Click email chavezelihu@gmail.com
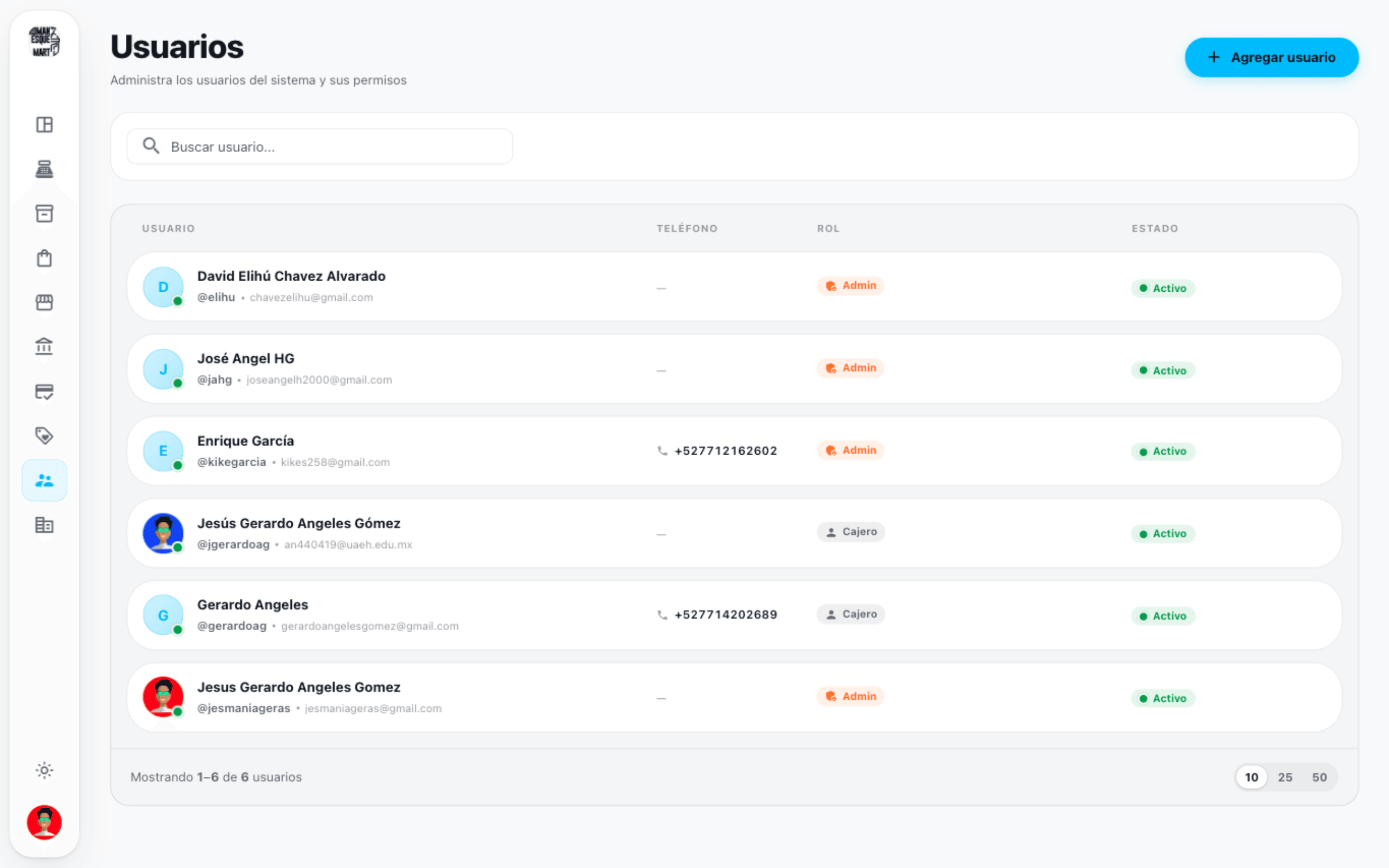The width and height of the screenshot is (1389, 868). (x=311, y=298)
